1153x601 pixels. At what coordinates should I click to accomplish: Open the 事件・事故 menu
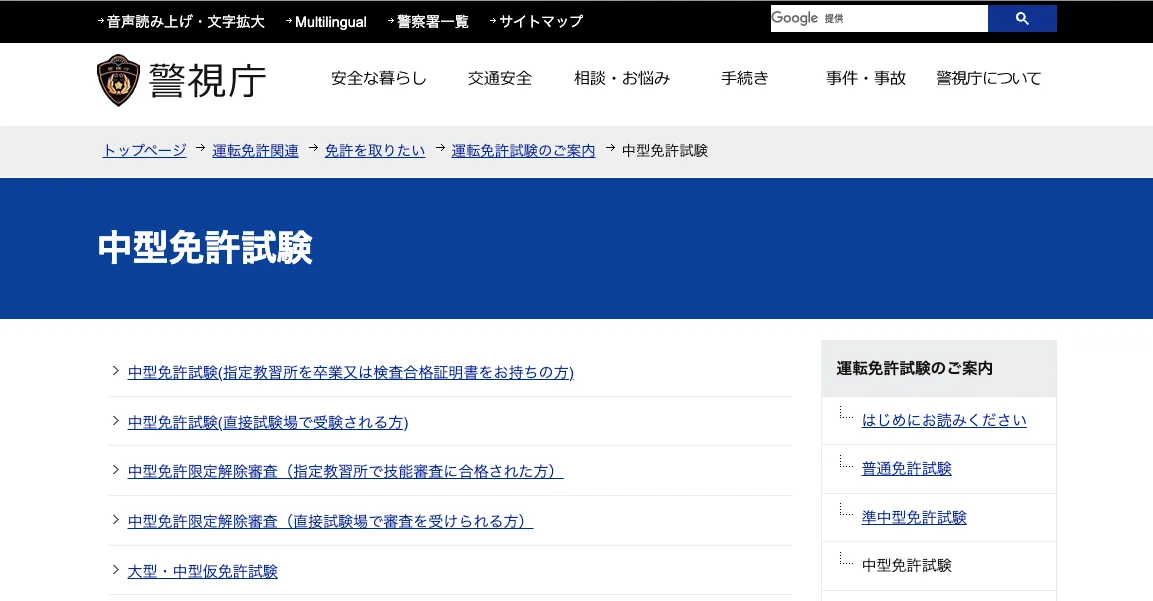click(x=865, y=78)
